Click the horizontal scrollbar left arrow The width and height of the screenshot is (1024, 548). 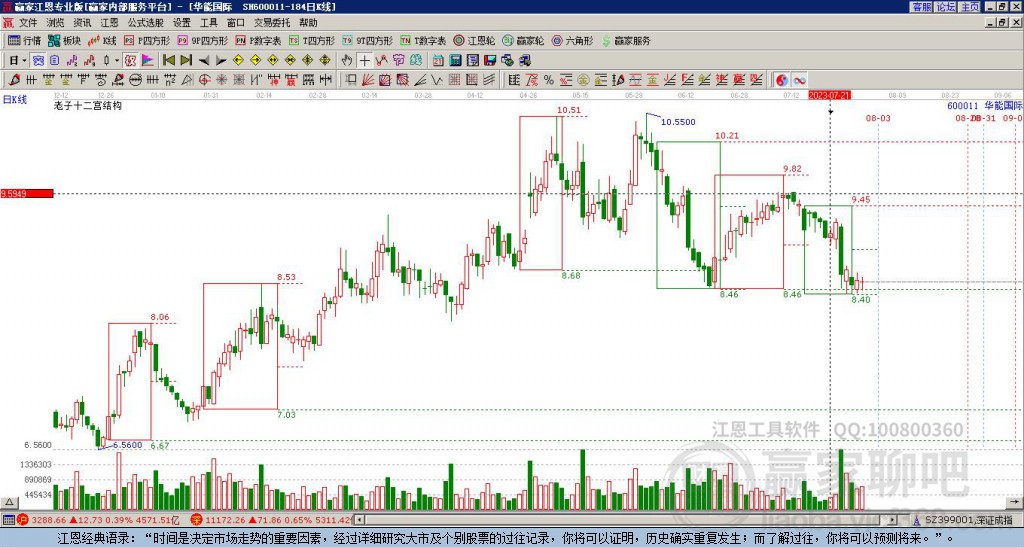pos(360,520)
